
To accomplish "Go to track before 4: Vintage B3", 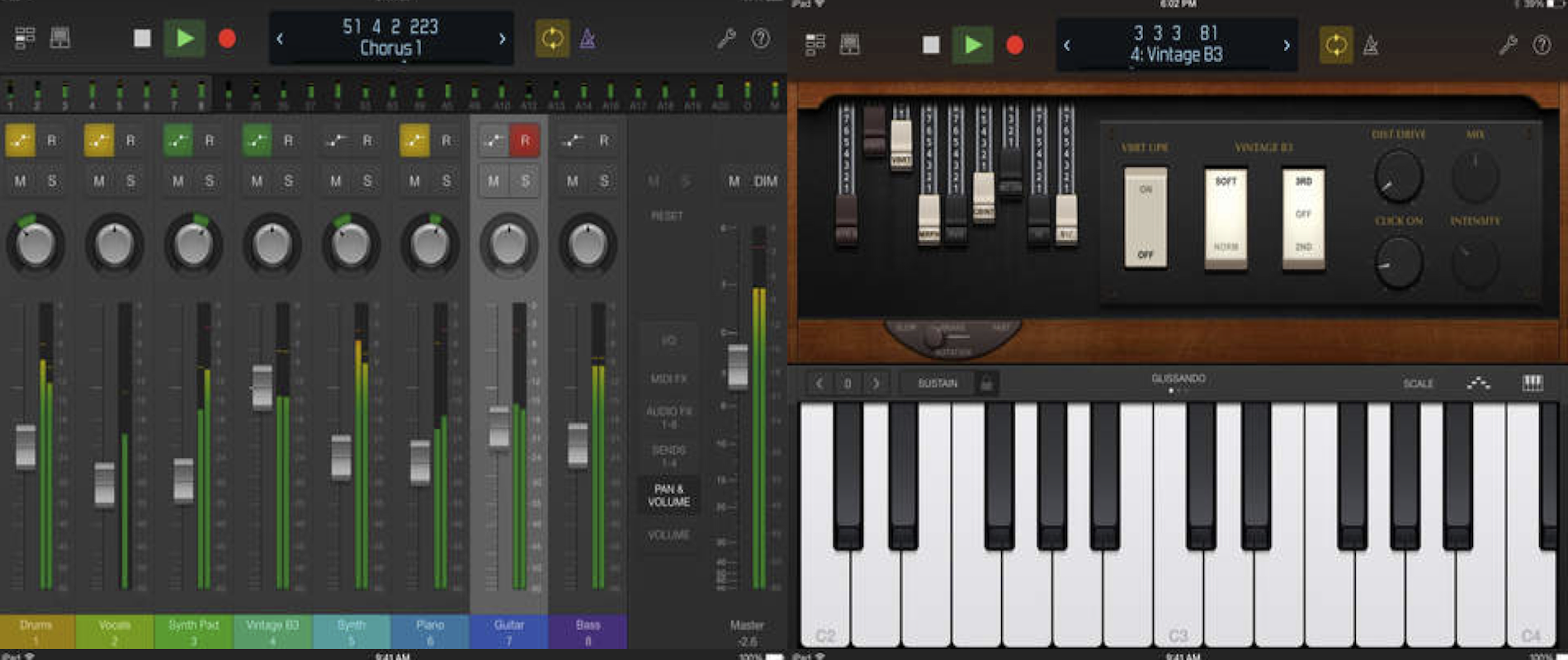I will coord(1067,45).
